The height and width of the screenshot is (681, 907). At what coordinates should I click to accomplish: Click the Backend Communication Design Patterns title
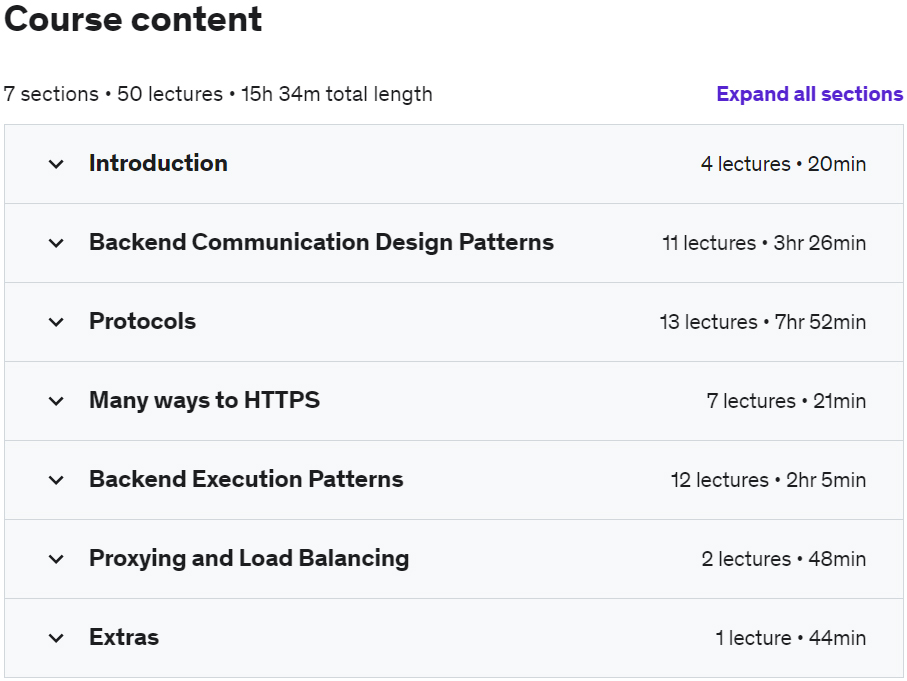point(321,242)
